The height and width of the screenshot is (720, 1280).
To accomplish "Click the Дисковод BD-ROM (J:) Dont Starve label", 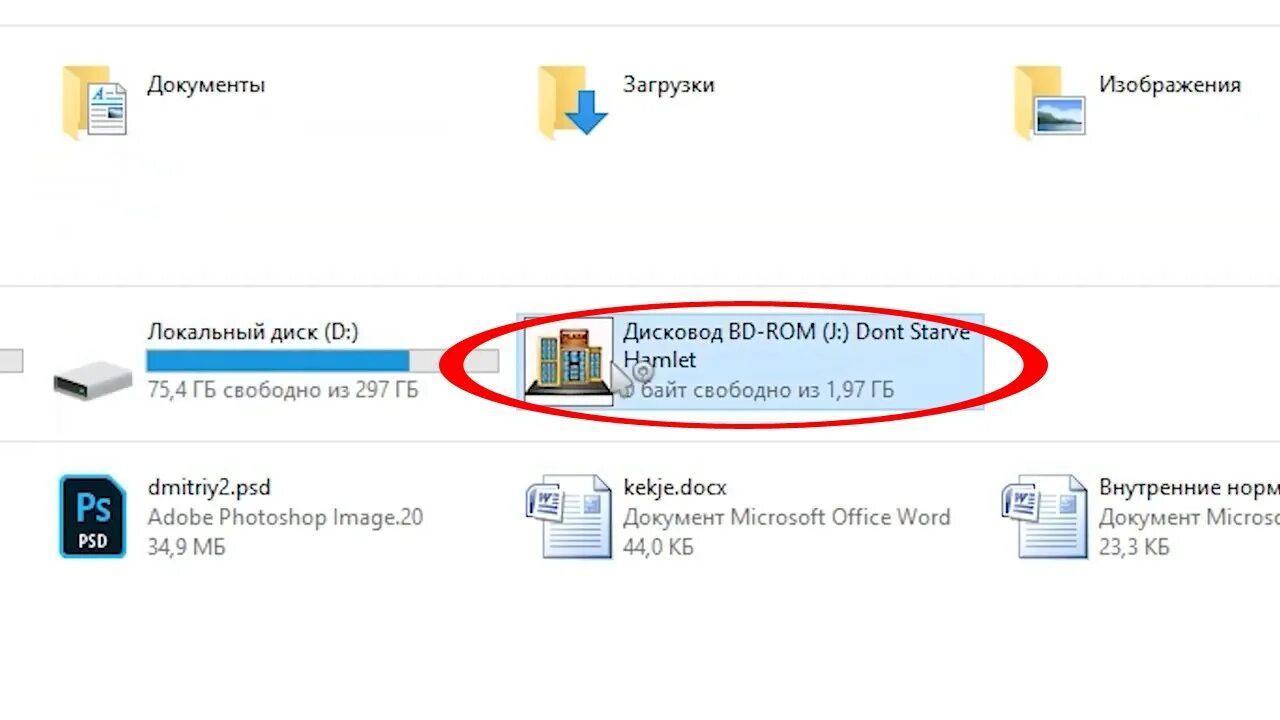I will pyautogui.click(x=797, y=332).
